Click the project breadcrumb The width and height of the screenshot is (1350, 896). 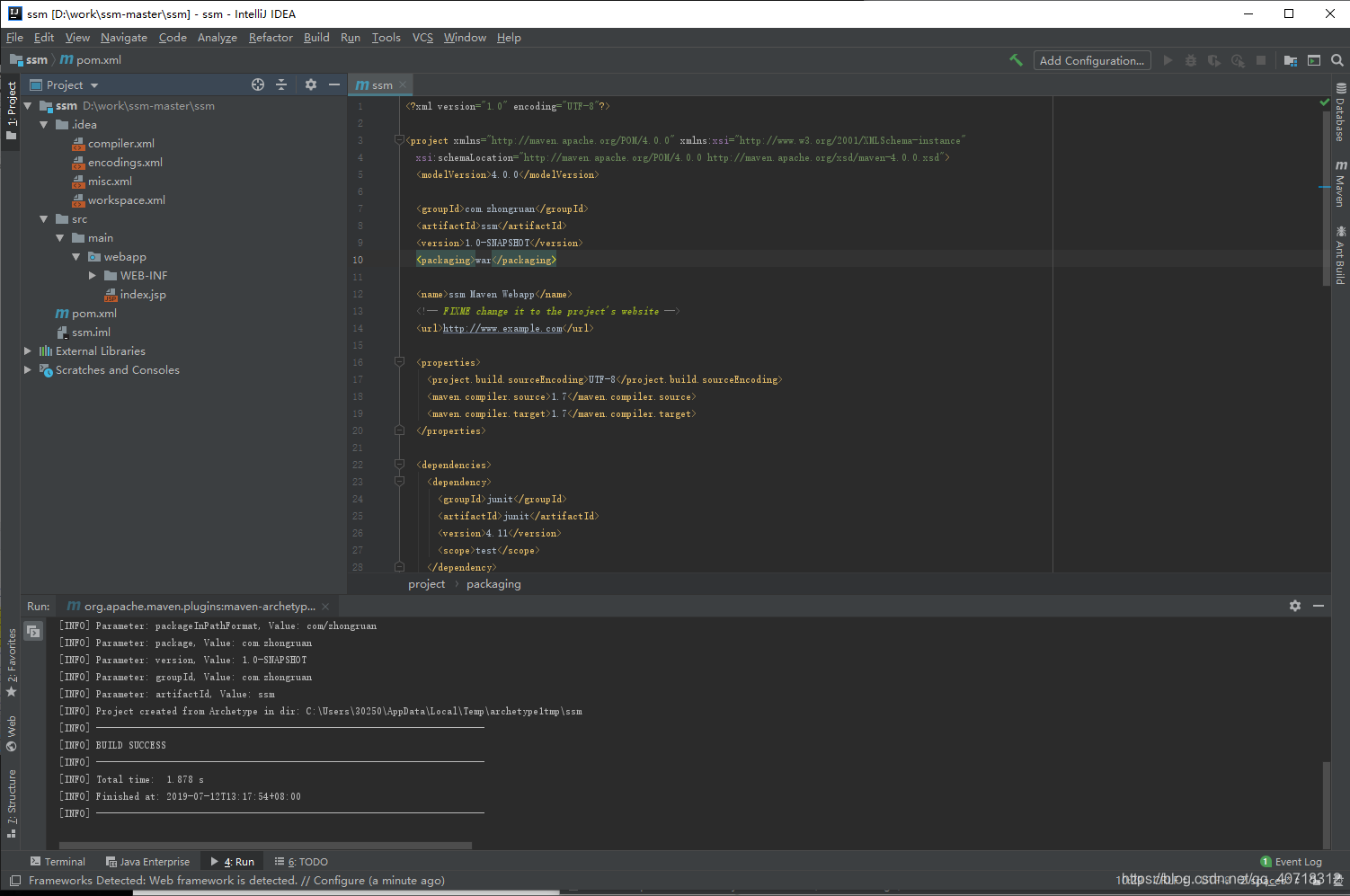426,584
